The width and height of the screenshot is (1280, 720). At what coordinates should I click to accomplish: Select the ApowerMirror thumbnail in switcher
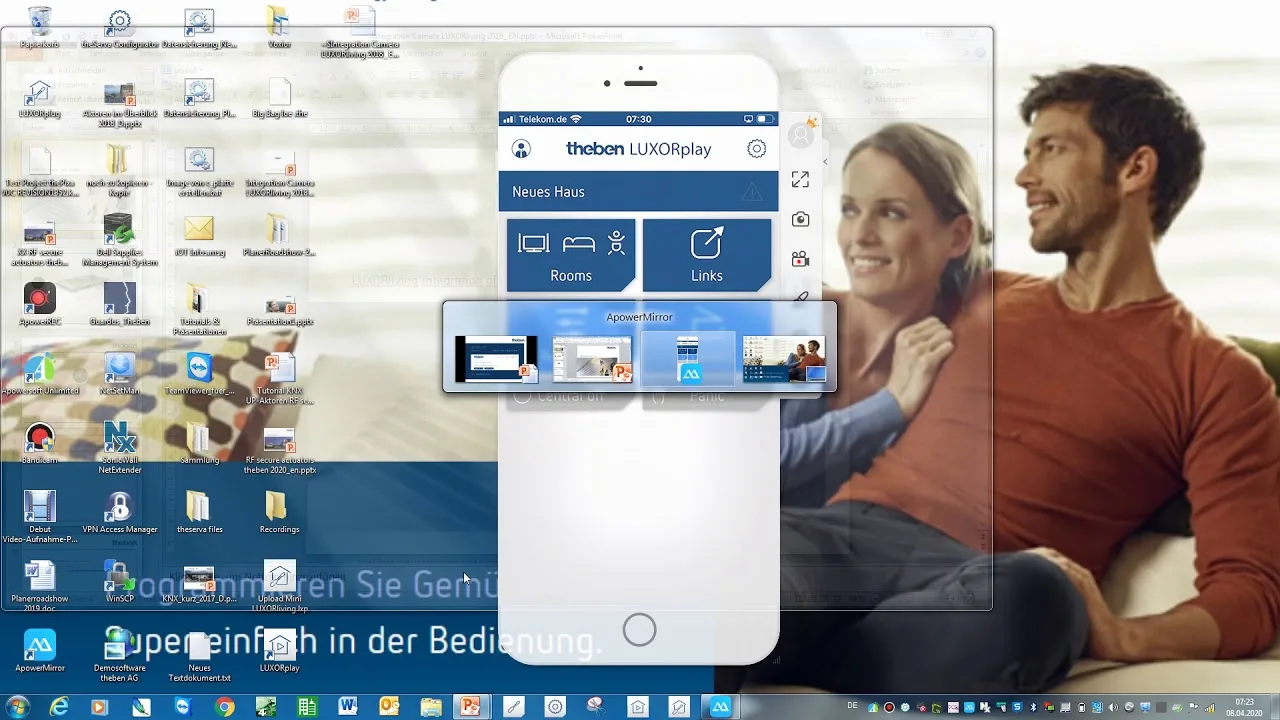(688, 359)
